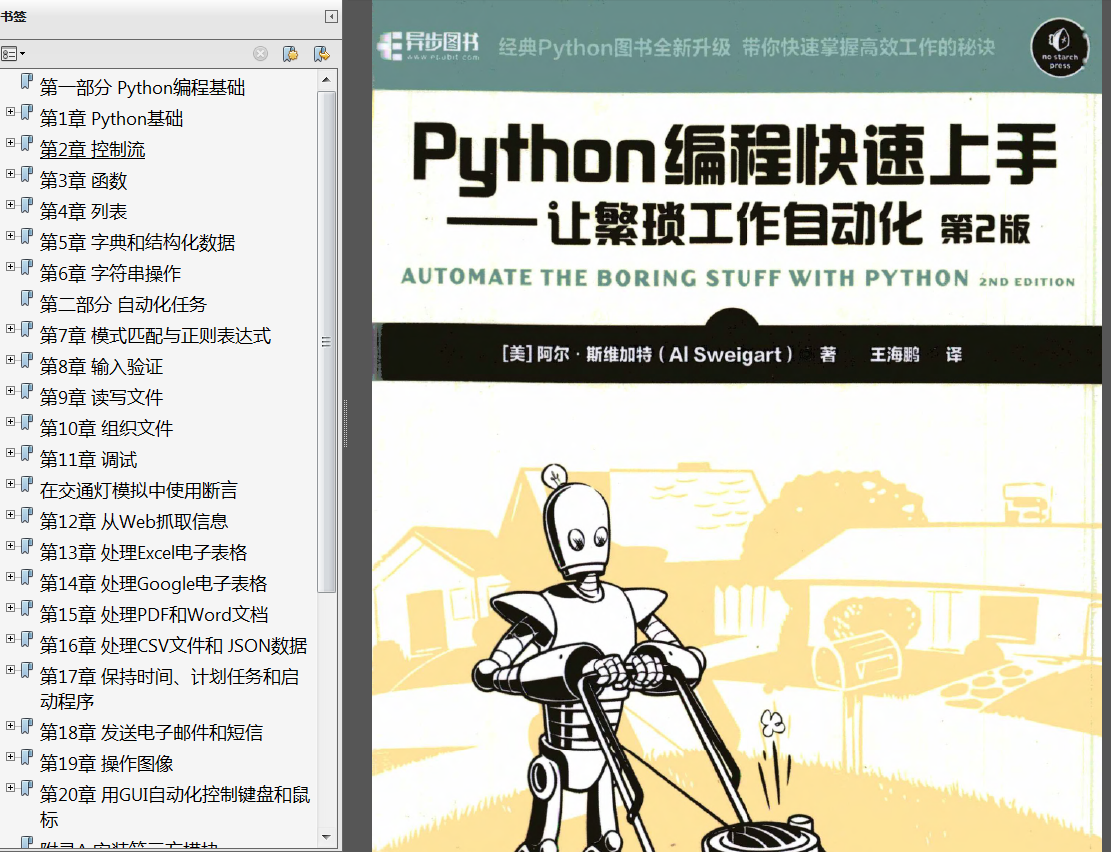The image size is (1111, 852).
Task: Expand the 第12章 从Web抓取信息 bookmark
Action: [x=10, y=515]
